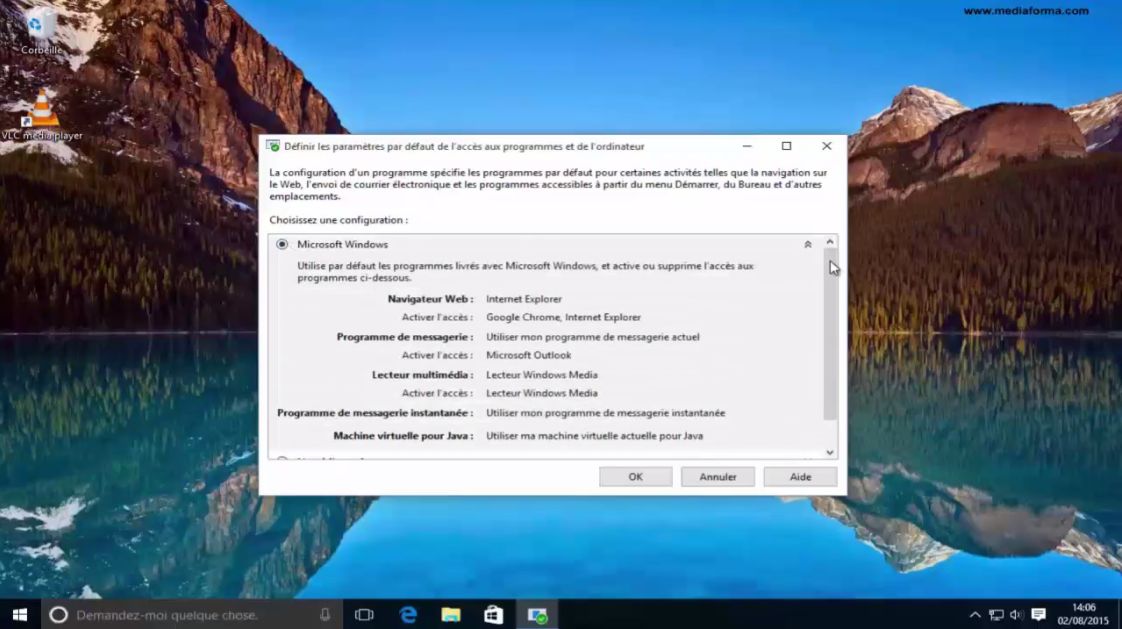Open the Action Center notifications icon
This screenshot has width=1122, height=629.
[x=1038, y=615]
